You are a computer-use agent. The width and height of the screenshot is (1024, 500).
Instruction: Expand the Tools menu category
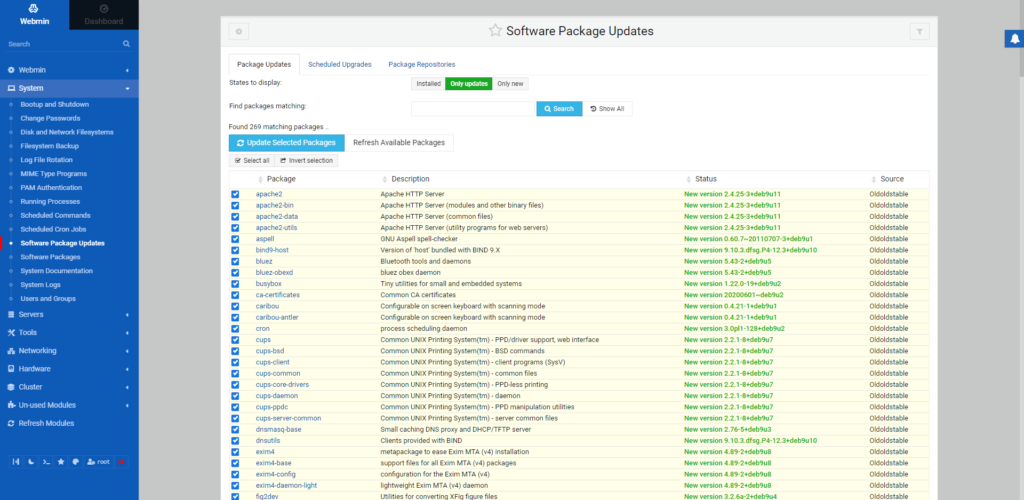pyautogui.click(x=69, y=332)
